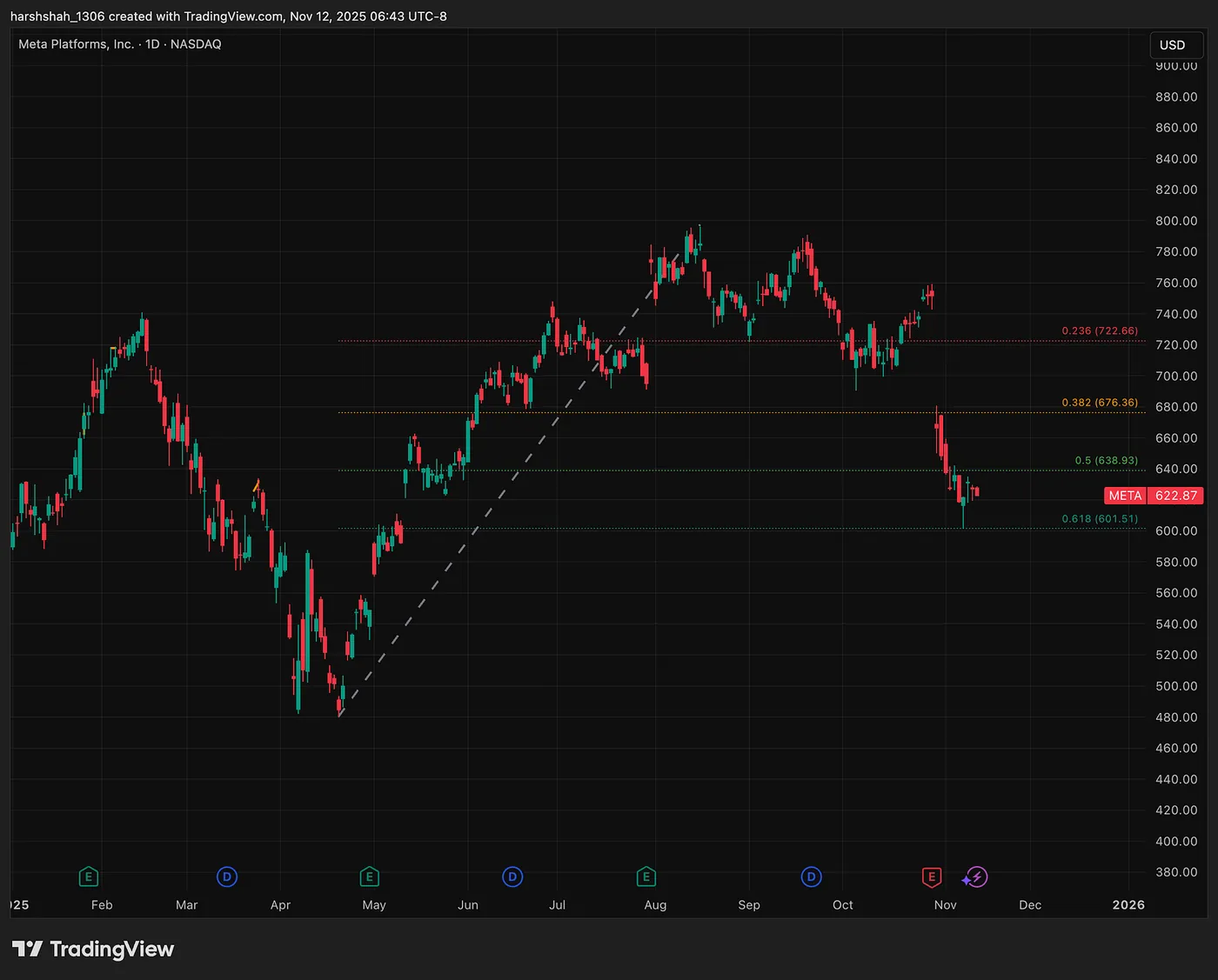Click the 880.00 price axis label
This screenshot has height=980, width=1218.
coord(1176,97)
